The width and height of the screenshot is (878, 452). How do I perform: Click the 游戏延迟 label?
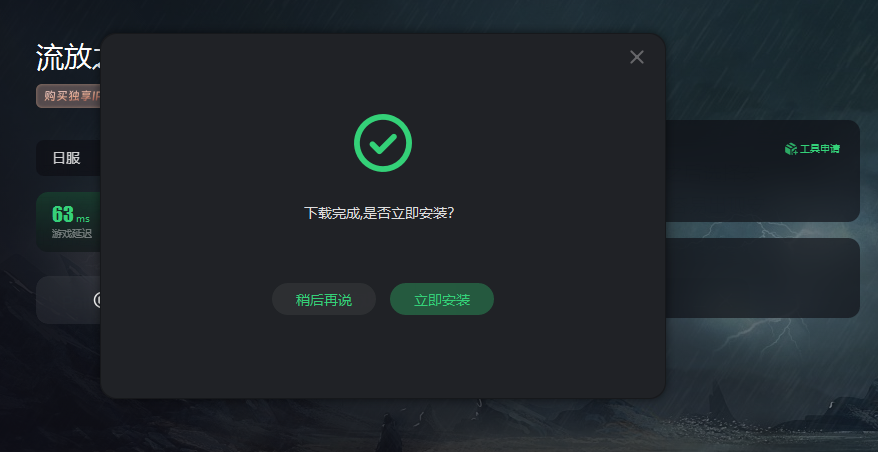(72, 234)
